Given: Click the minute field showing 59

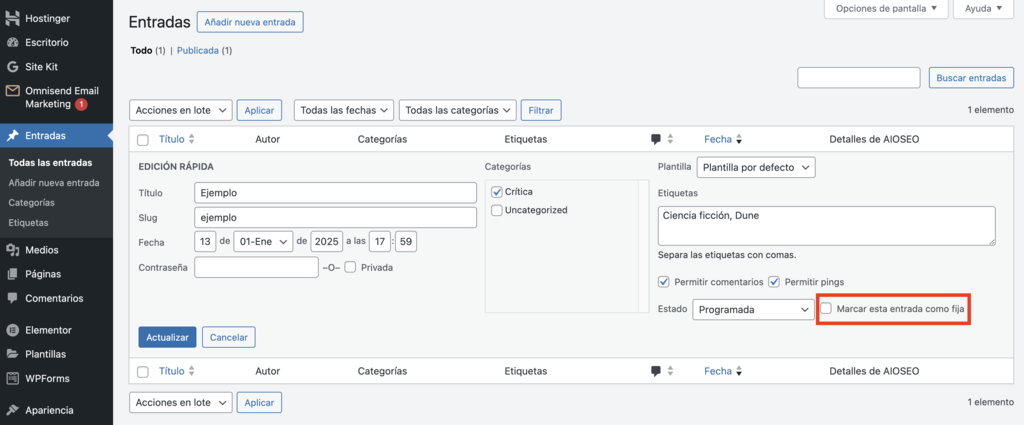Looking at the screenshot, I should pos(406,242).
